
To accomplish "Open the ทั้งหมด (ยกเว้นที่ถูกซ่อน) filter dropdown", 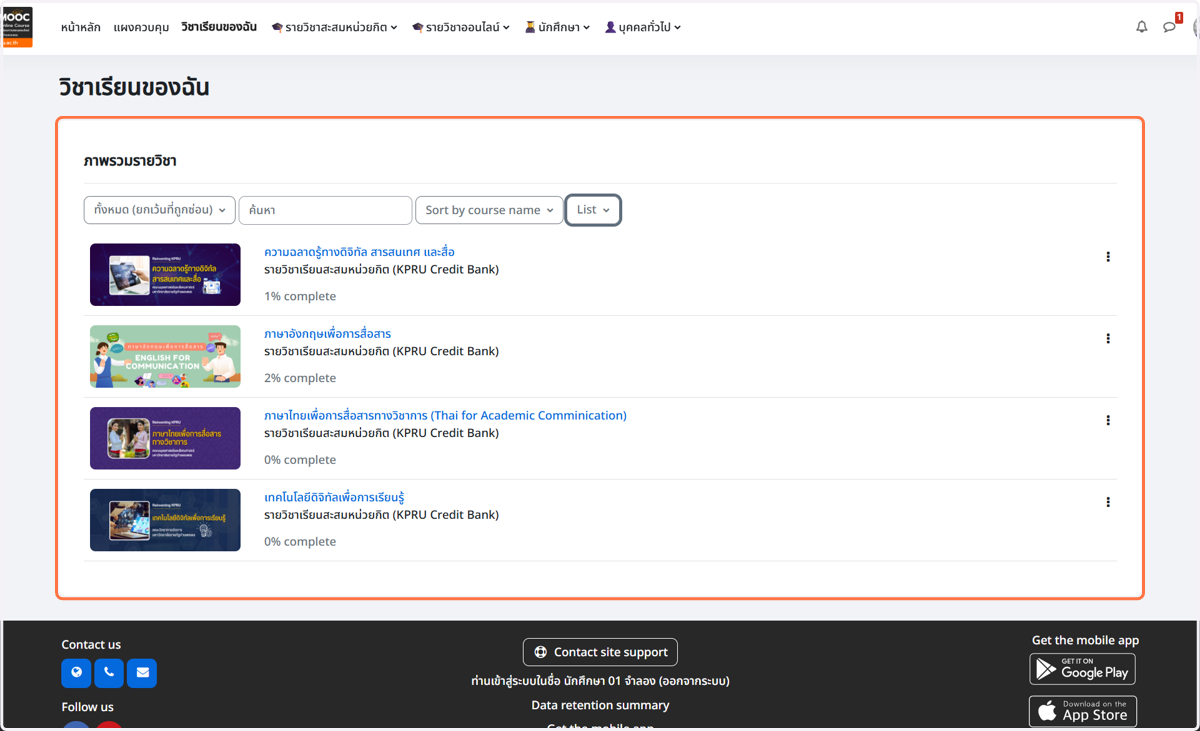I will (160, 210).
